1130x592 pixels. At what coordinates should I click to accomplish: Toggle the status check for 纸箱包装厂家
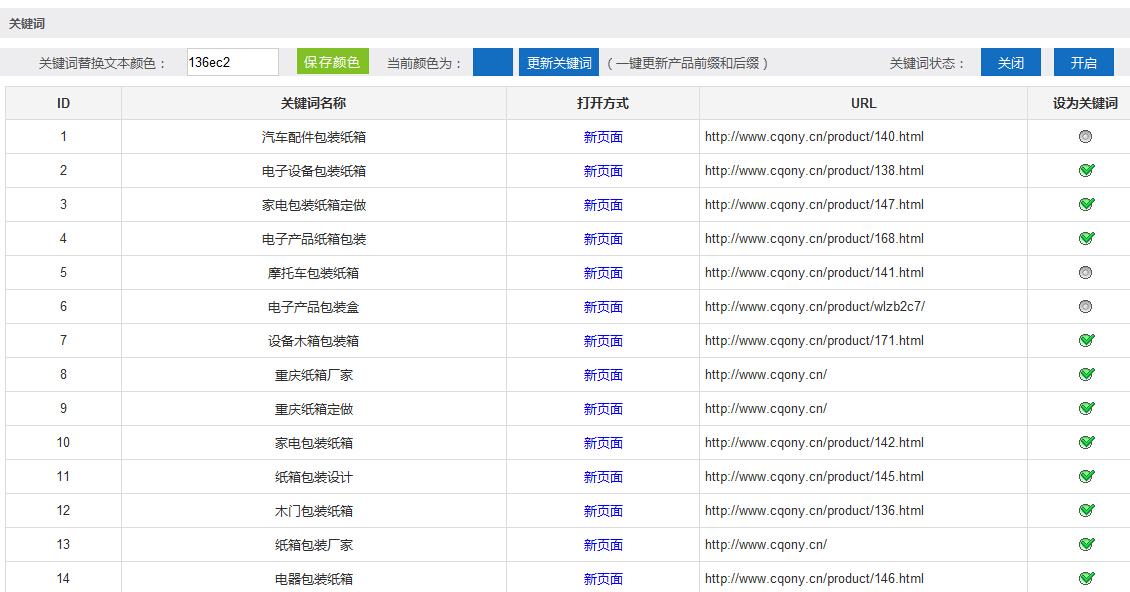pos(1086,544)
